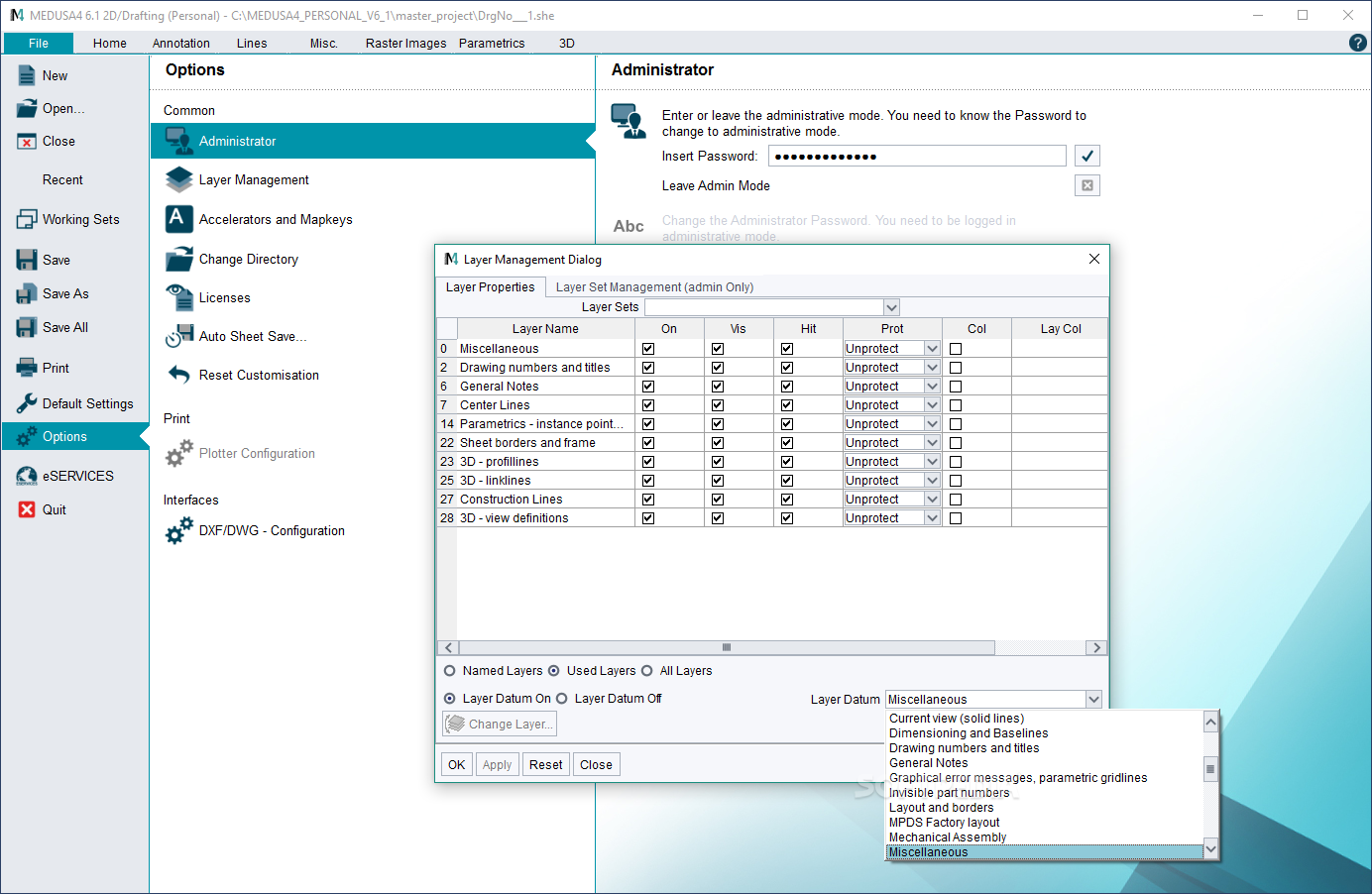1372x894 pixels.
Task: Click the Working Sets icon
Action: point(27,220)
